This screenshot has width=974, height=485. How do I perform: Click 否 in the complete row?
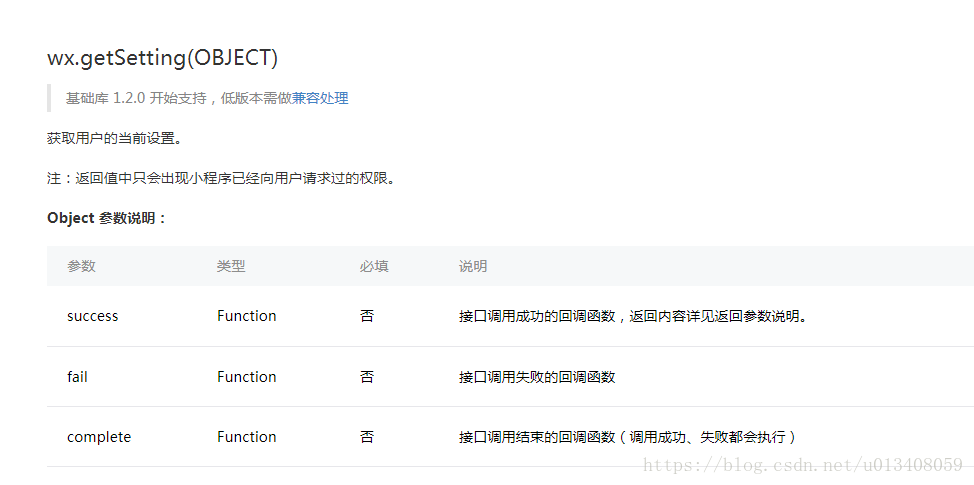tap(367, 437)
